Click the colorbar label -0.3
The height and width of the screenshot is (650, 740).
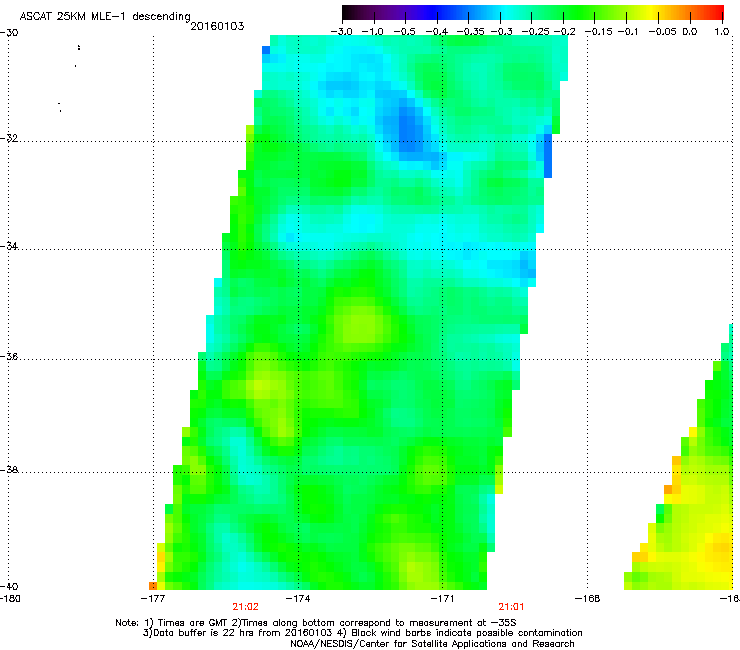coord(501,32)
